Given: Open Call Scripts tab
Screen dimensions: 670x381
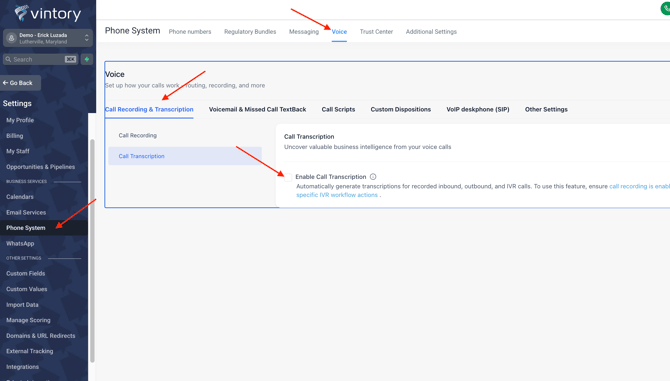Looking at the screenshot, I should (x=338, y=109).
